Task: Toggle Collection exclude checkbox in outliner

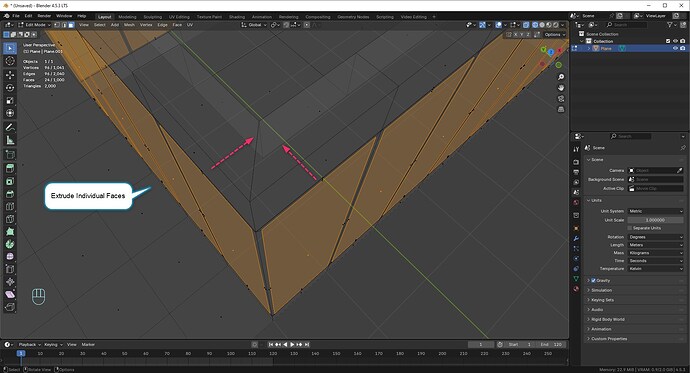Action: tap(668, 41)
